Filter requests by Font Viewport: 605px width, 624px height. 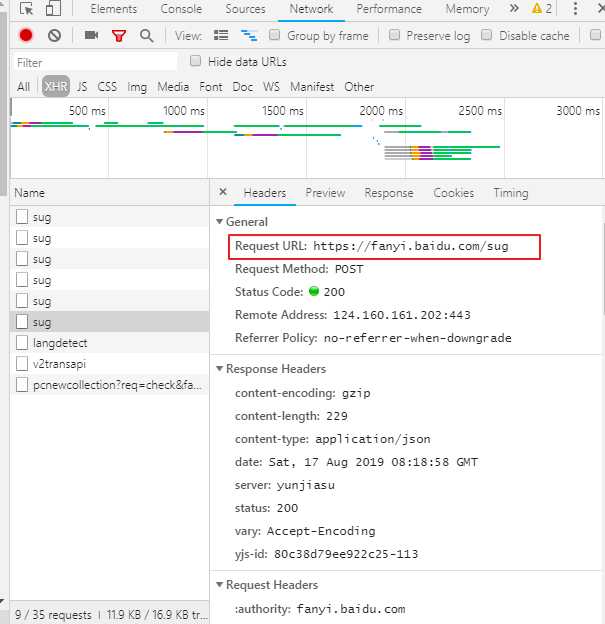click(211, 87)
